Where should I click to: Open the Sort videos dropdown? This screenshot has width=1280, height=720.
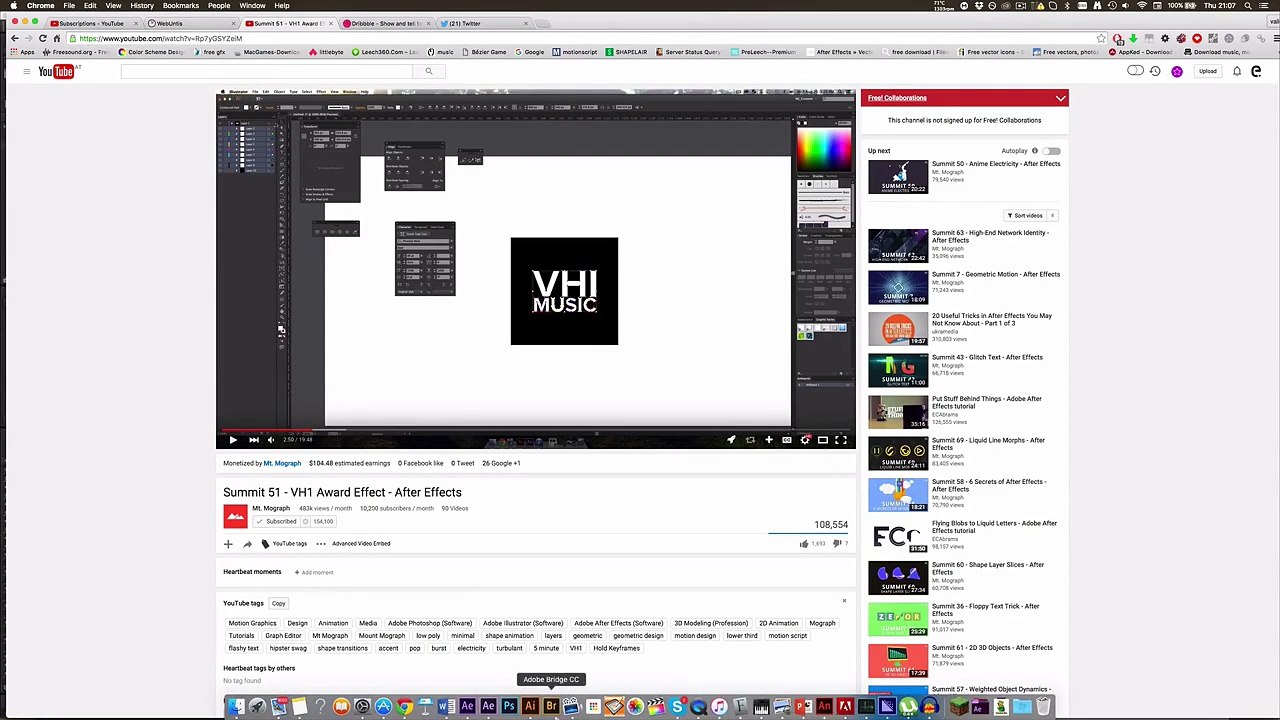point(1031,215)
